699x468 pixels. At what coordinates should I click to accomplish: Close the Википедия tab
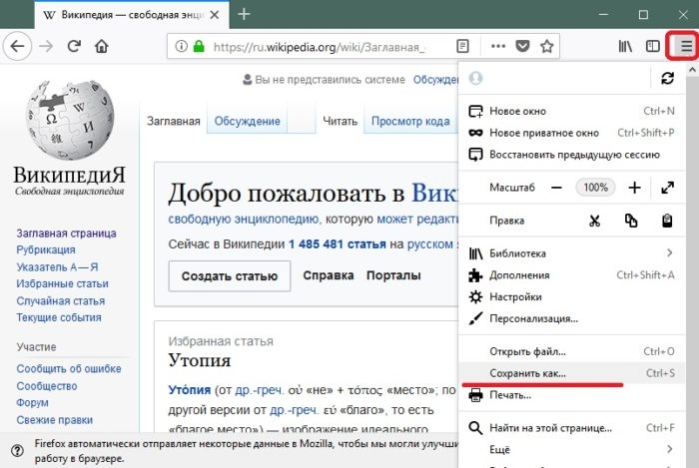coord(214,15)
